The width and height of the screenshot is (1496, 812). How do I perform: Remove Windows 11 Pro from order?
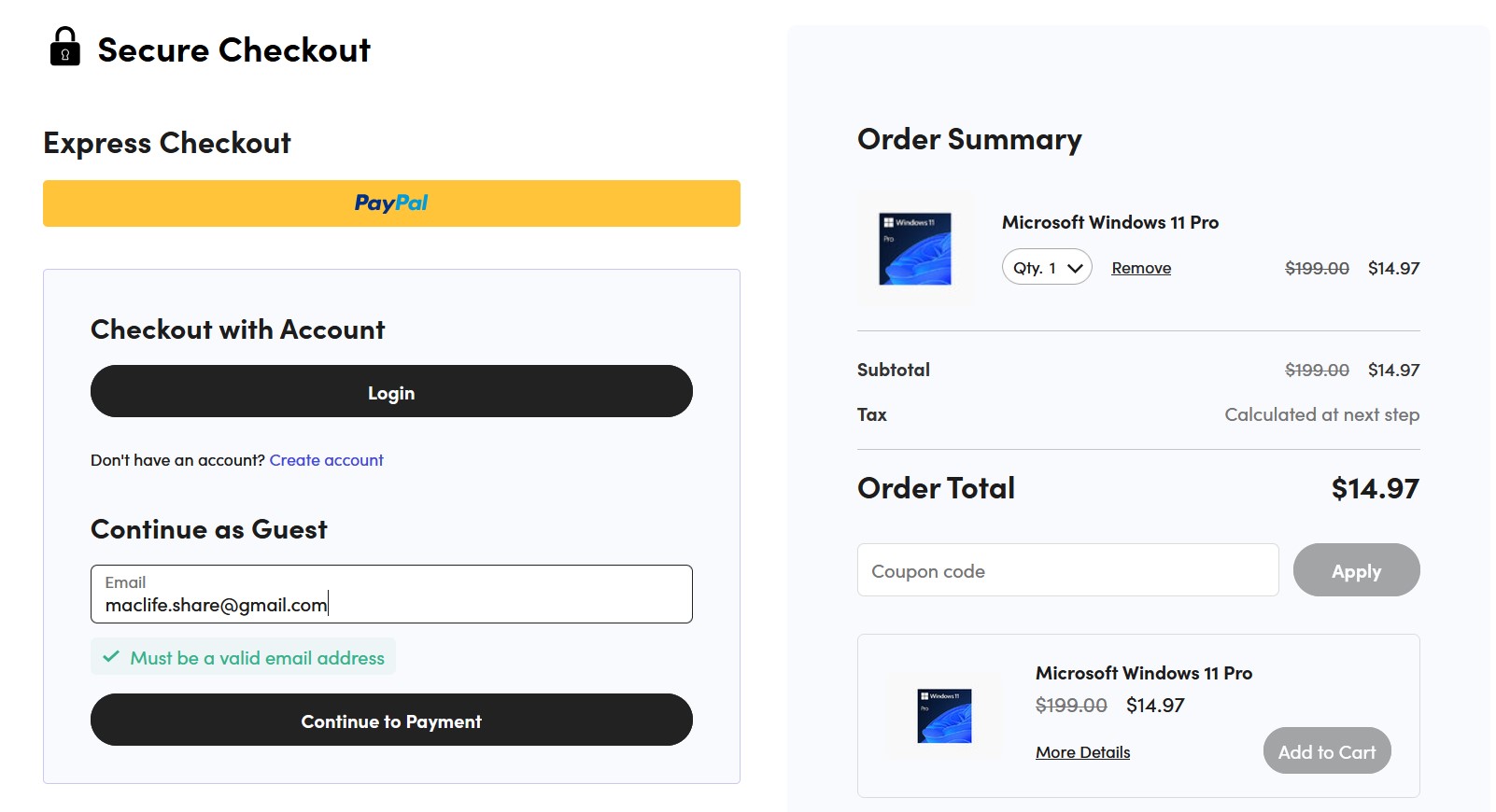coord(1141,269)
